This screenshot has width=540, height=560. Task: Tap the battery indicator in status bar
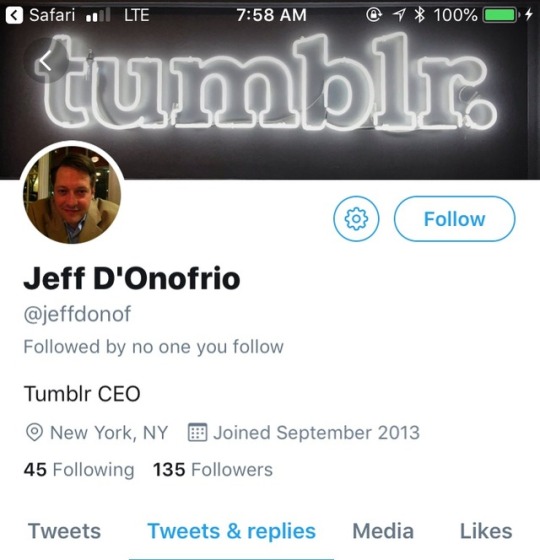(500, 15)
